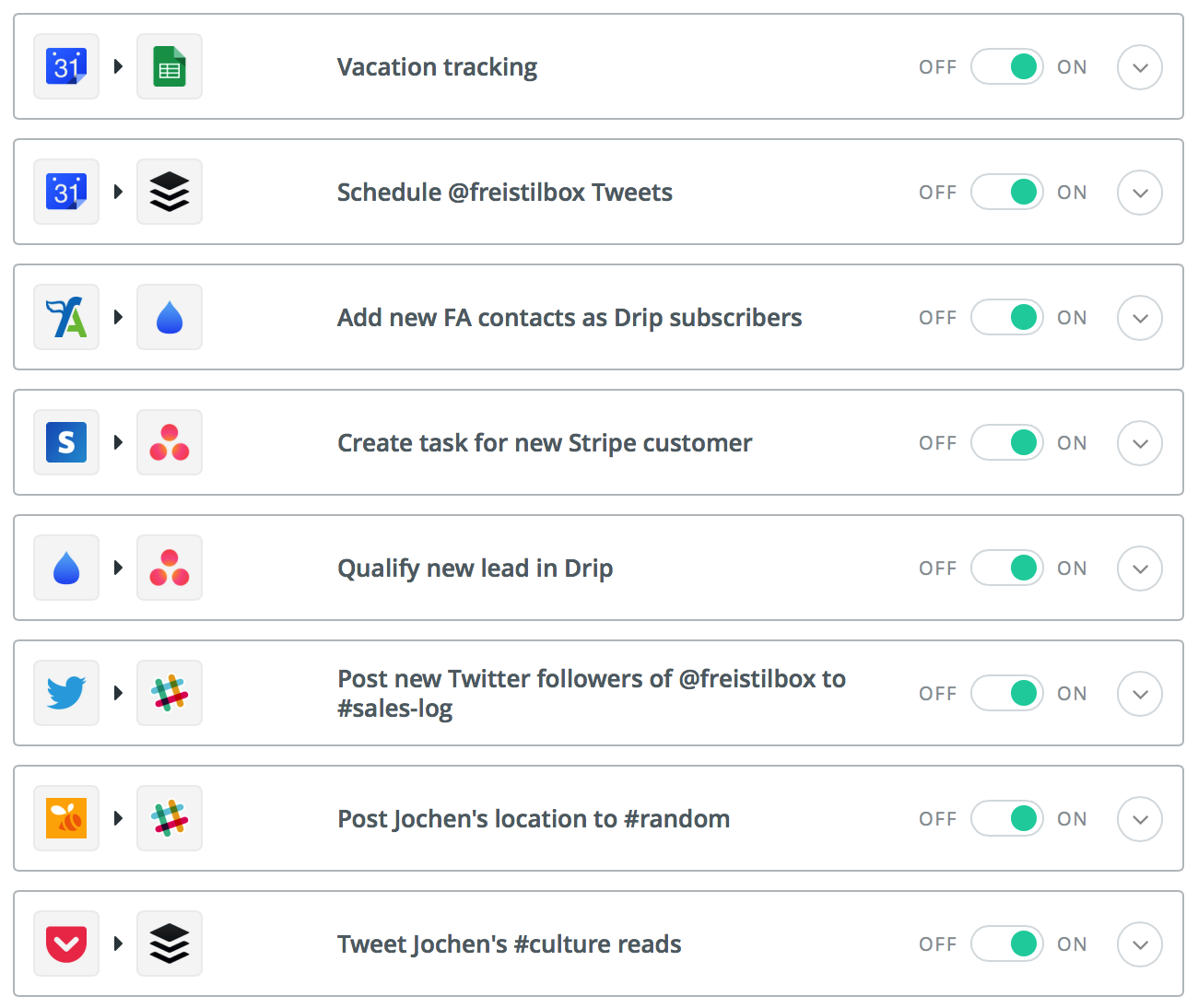Screen dimensions: 1198x1008
Task: Disable the Create task for Stripe customer zap
Action: (x=1006, y=442)
